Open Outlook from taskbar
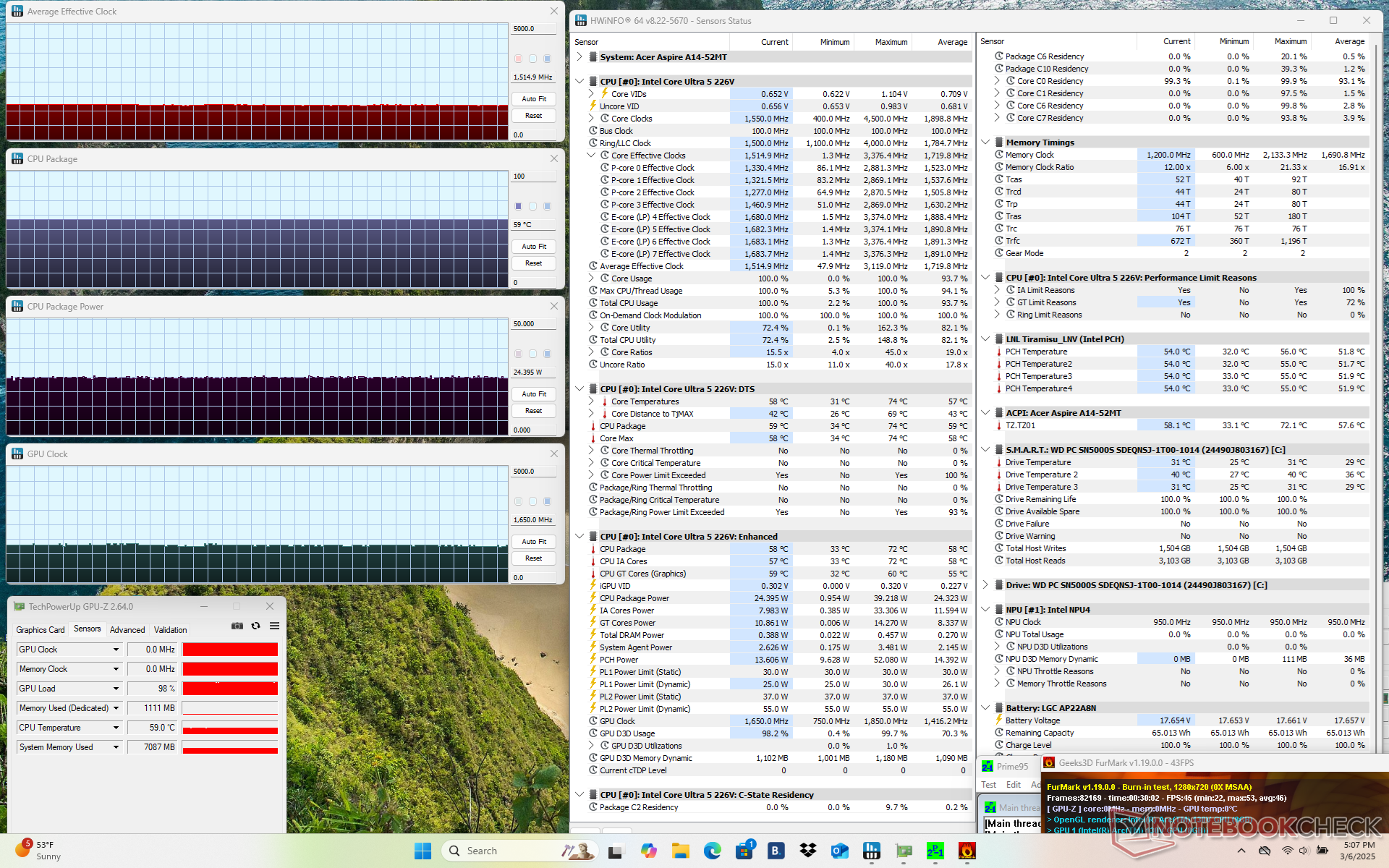The image size is (1389, 868). point(839,851)
